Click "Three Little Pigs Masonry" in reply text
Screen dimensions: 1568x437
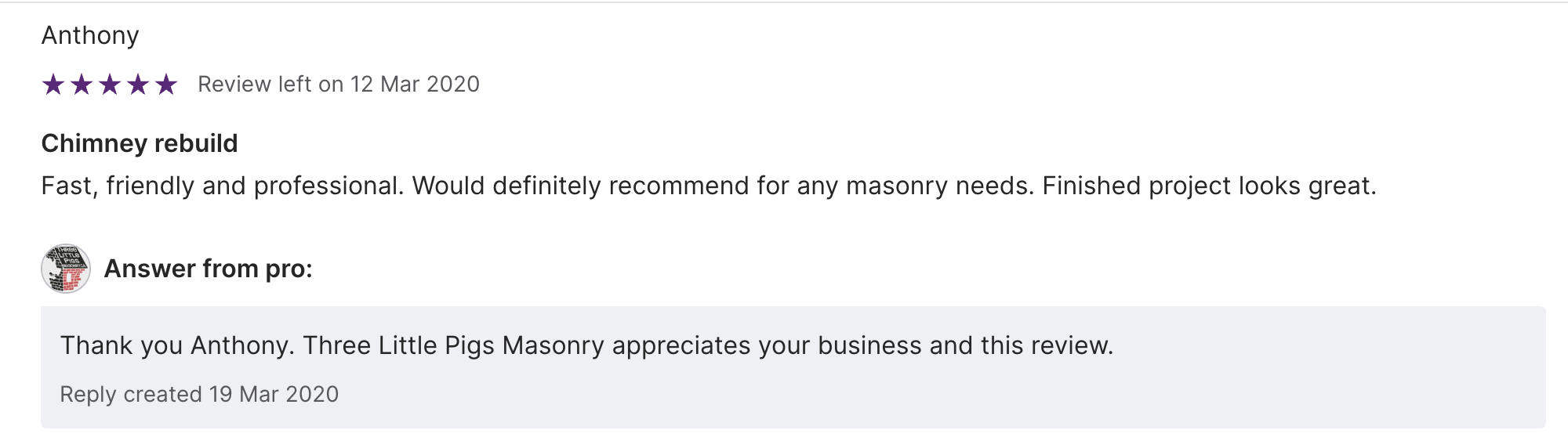pyautogui.click(x=453, y=346)
